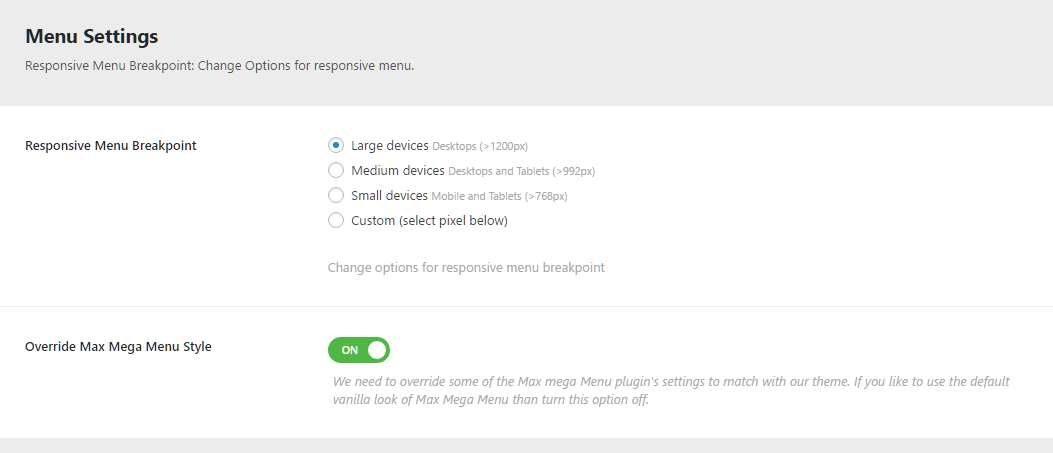Click the Override Max Mega Menu Style label

(x=118, y=347)
